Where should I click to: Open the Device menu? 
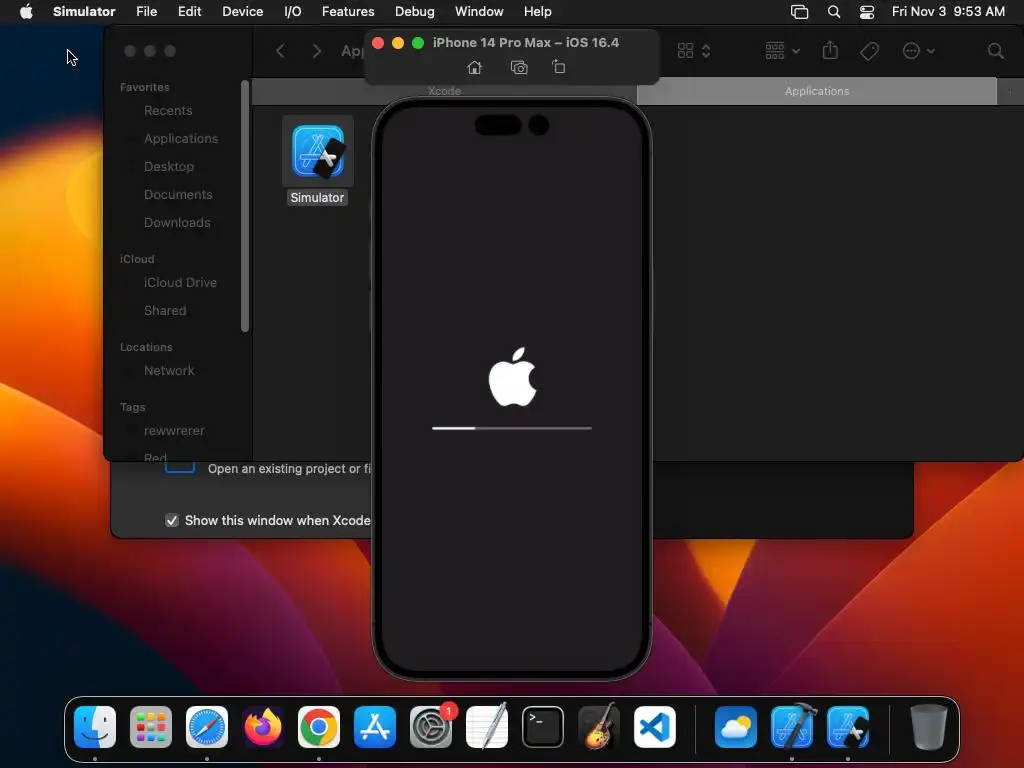242,12
